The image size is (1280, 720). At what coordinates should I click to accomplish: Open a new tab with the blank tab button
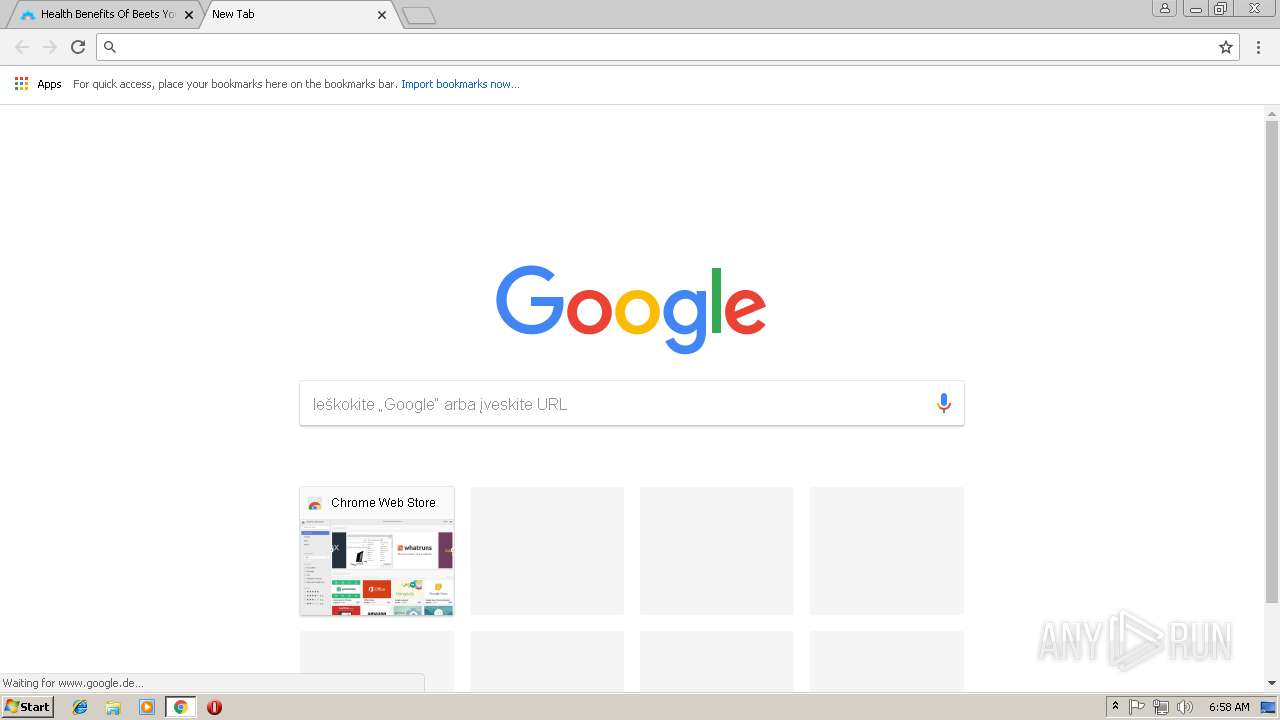[419, 15]
